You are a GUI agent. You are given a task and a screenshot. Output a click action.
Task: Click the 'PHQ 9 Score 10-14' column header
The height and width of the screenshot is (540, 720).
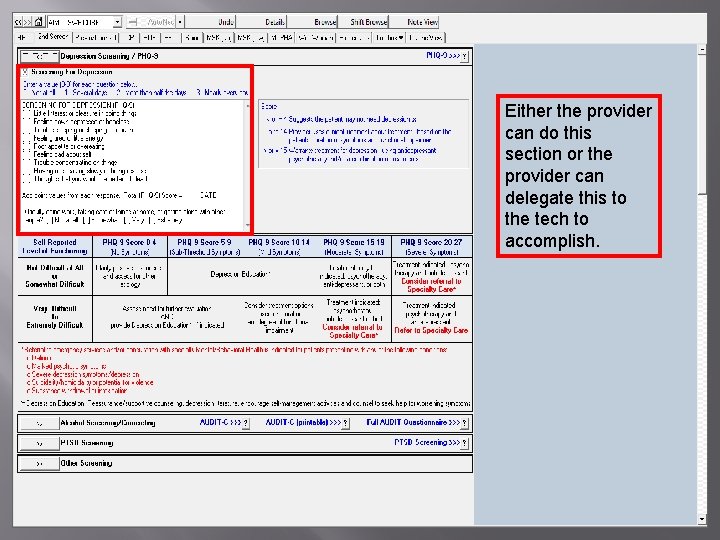[279, 247]
